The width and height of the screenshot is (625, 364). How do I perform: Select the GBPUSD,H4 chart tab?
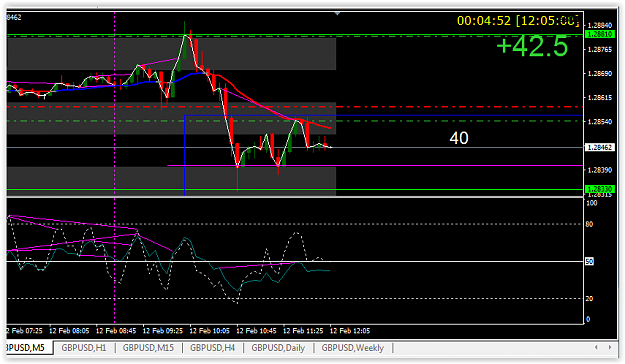[x=212, y=348]
